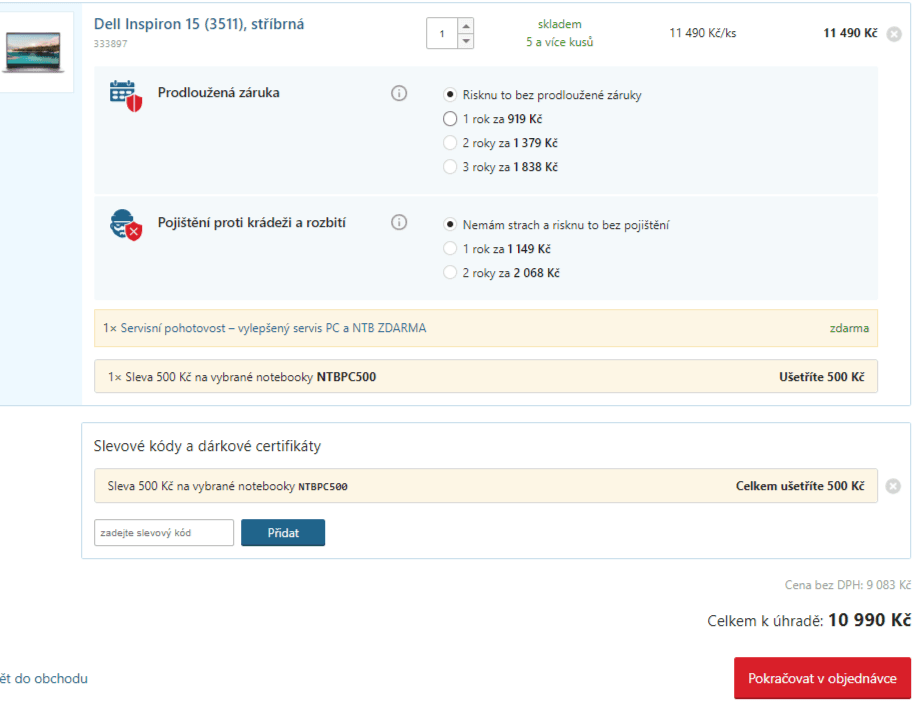Click the theft insurance burglar icon

pyautogui.click(x=126, y=225)
